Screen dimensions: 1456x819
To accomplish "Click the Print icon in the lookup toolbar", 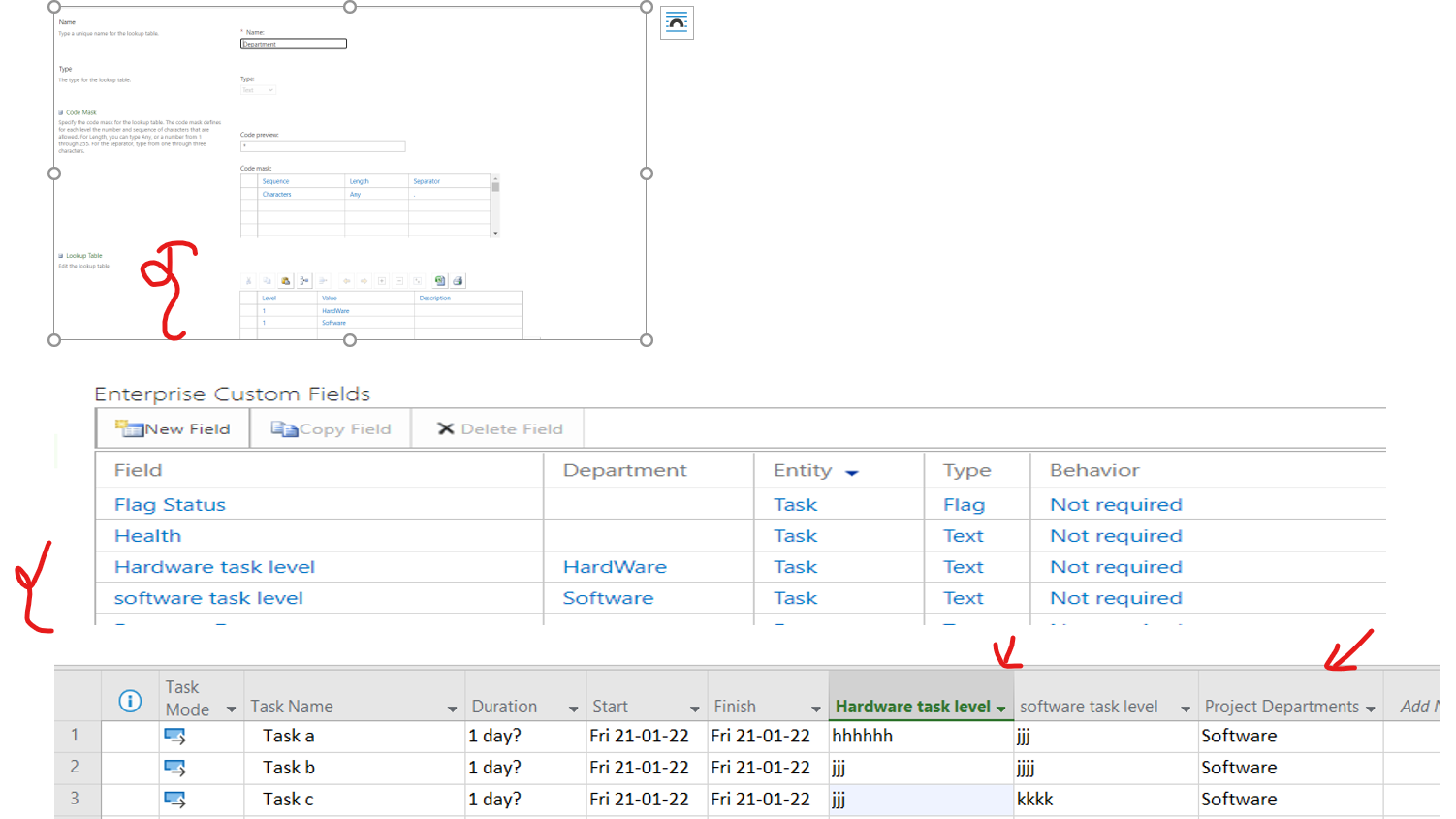I will (x=457, y=280).
